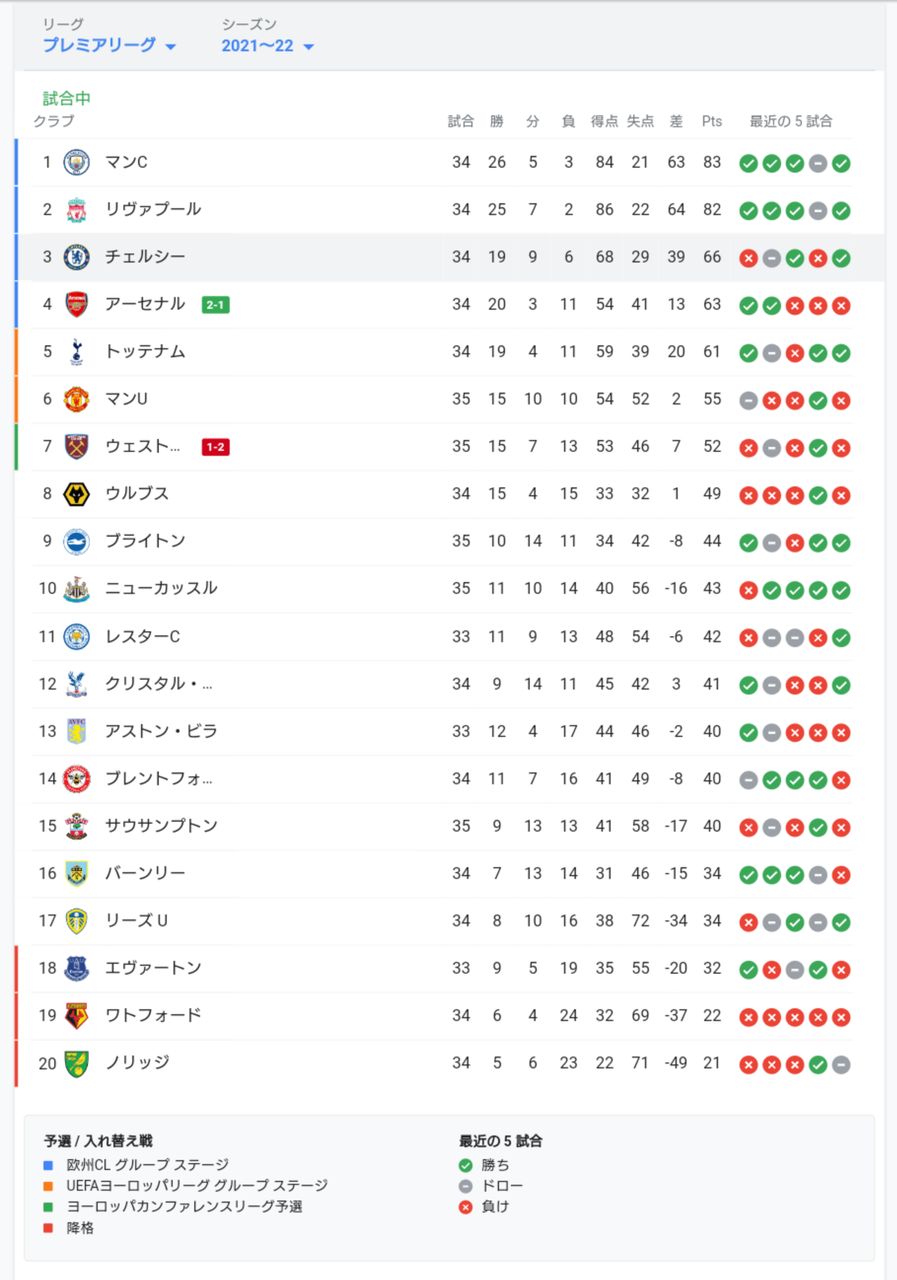Click the Arsenal club crest
Viewport: 897px width, 1280px height.
pos(77,304)
